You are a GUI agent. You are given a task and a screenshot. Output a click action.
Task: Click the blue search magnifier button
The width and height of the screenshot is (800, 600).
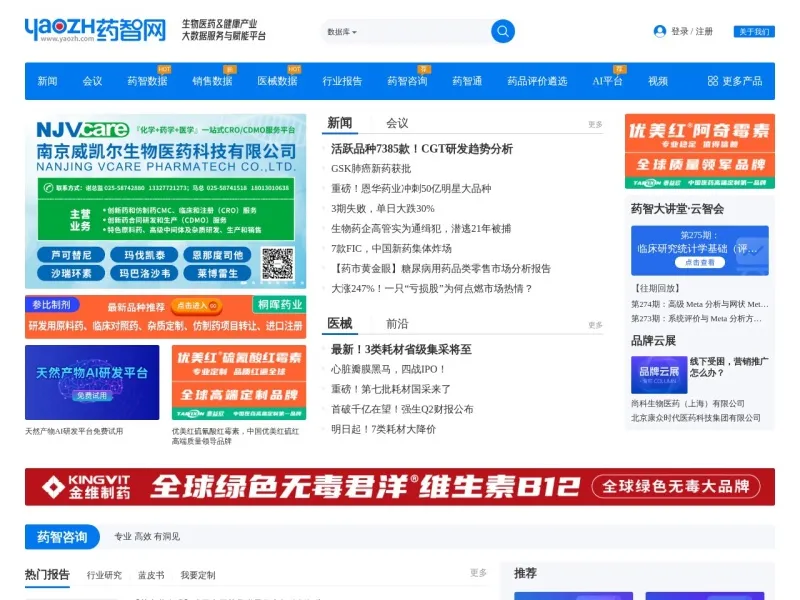pyautogui.click(x=503, y=32)
